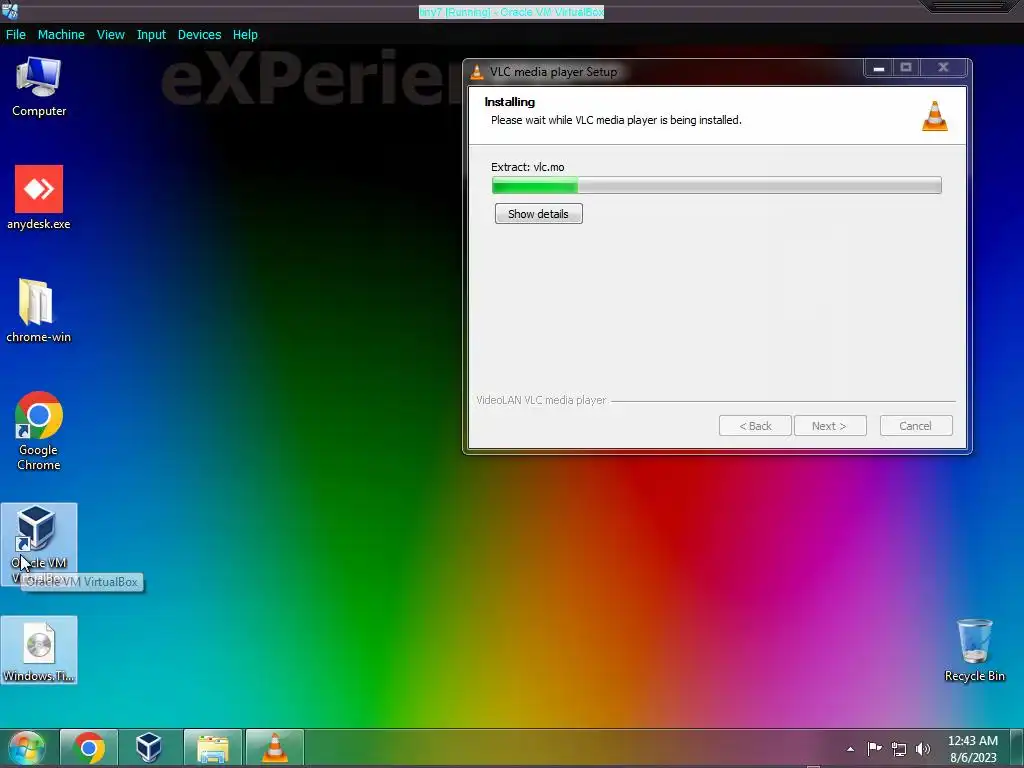Viewport: 1024px width, 768px height.
Task: Click the disabled Back button
Action: [x=755, y=426]
